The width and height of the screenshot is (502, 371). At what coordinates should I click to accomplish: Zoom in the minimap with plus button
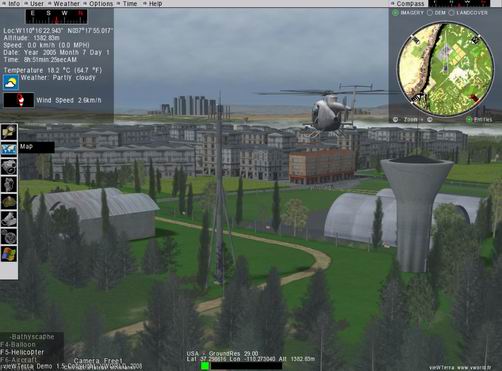430,120
